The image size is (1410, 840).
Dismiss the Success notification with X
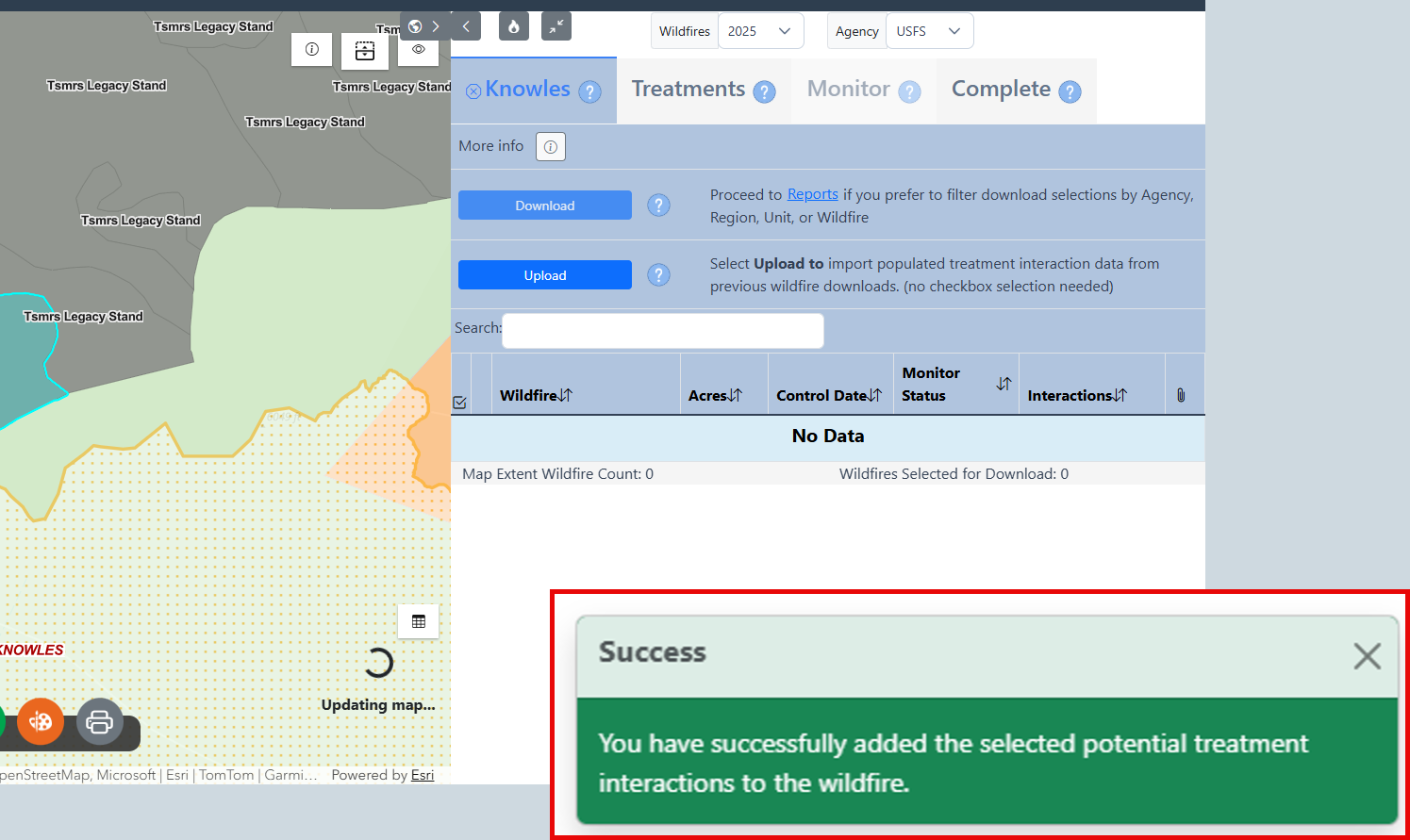(x=1367, y=656)
